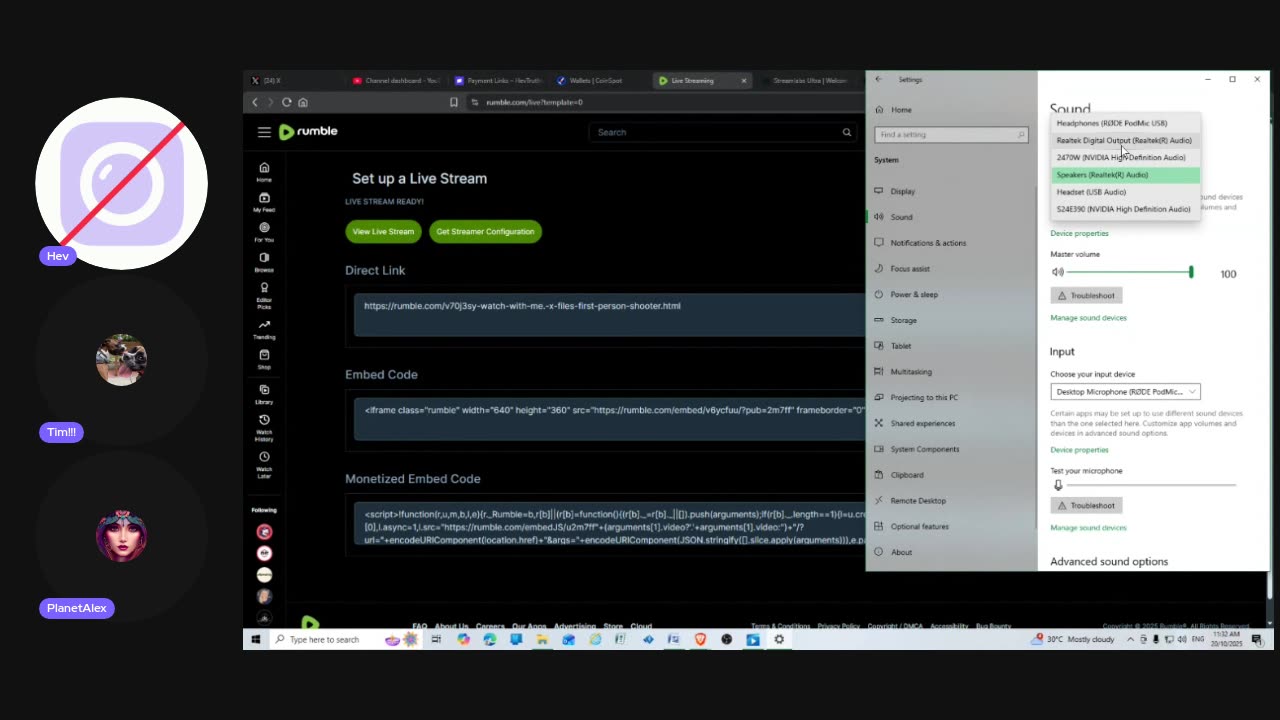Click the Find a setting field

pyautogui.click(x=951, y=134)
